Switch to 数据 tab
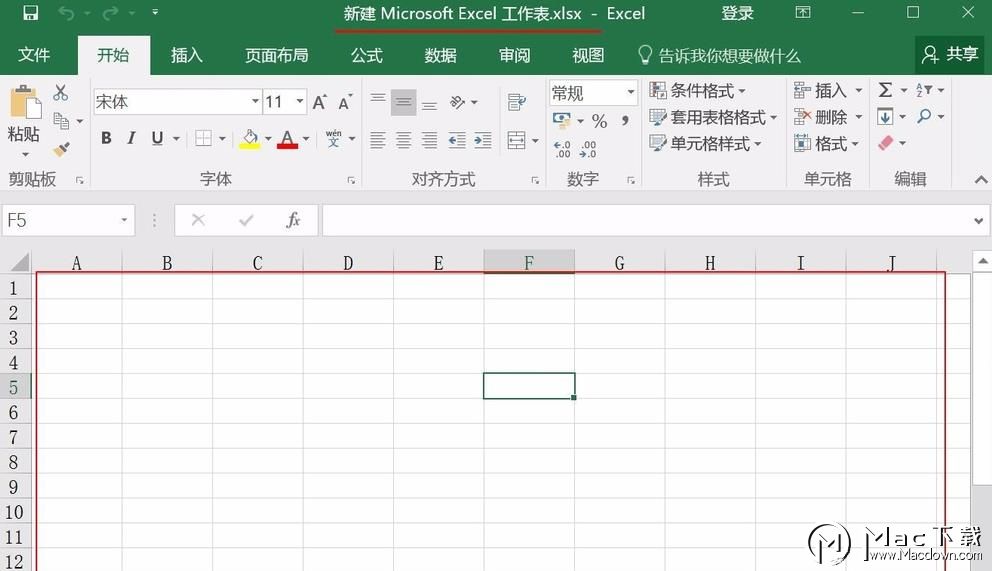The height and width of the screenshot is (571, 992). point(440,56)
